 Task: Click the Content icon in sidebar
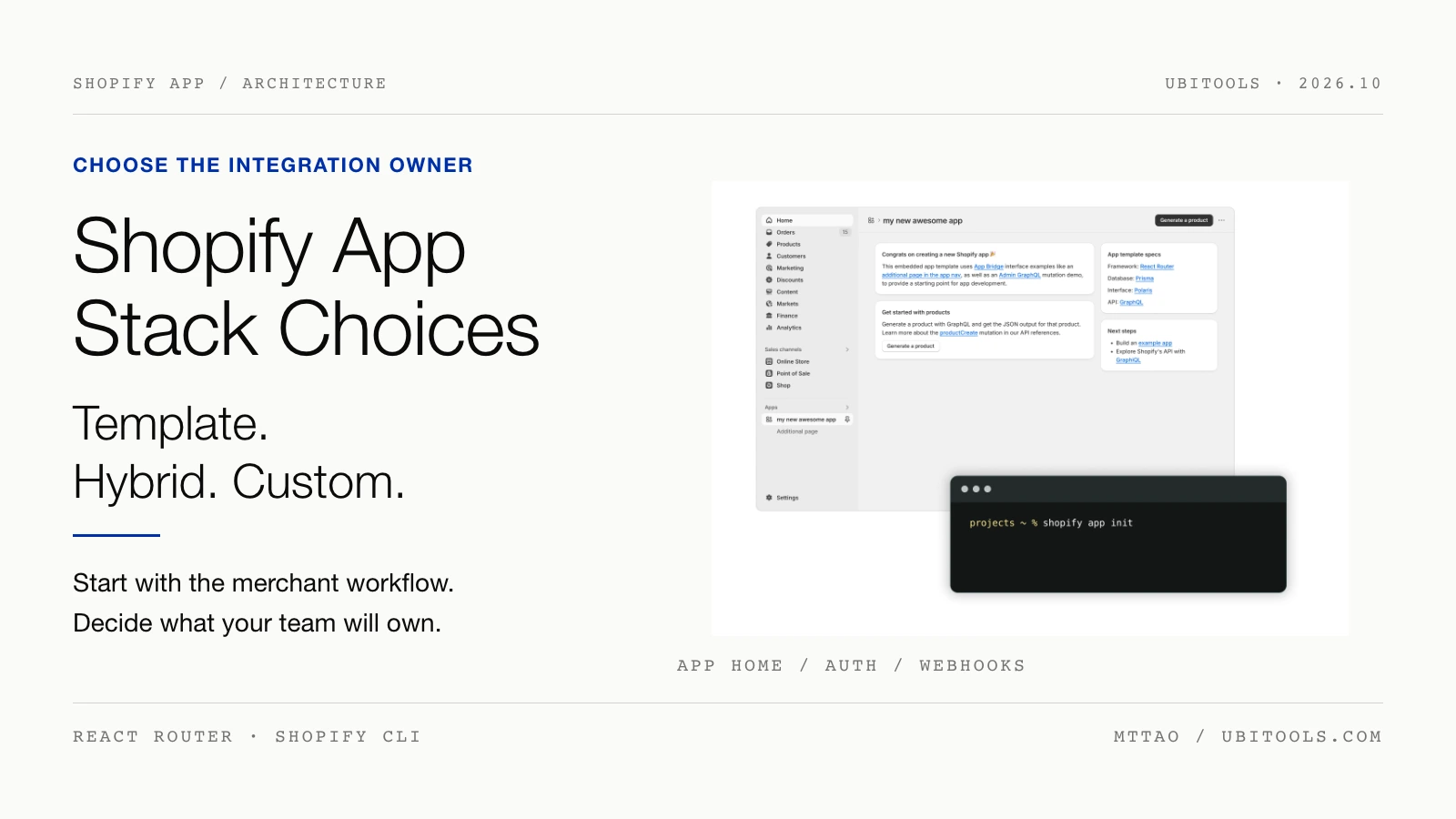point(769,291)
